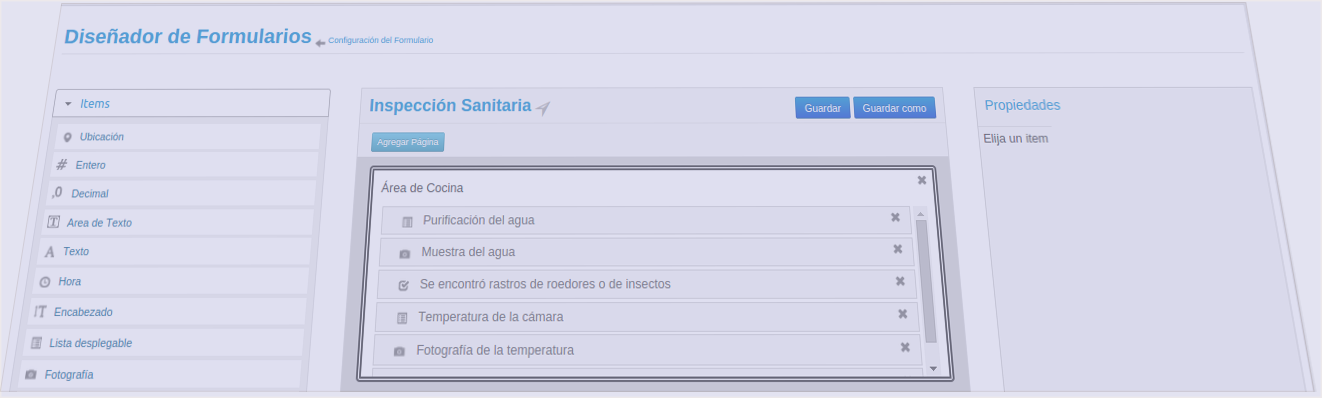The width and height of the screenshot is (1322, 398).
Task: Select the Entero item label
Action: click(x=90, y=165)
